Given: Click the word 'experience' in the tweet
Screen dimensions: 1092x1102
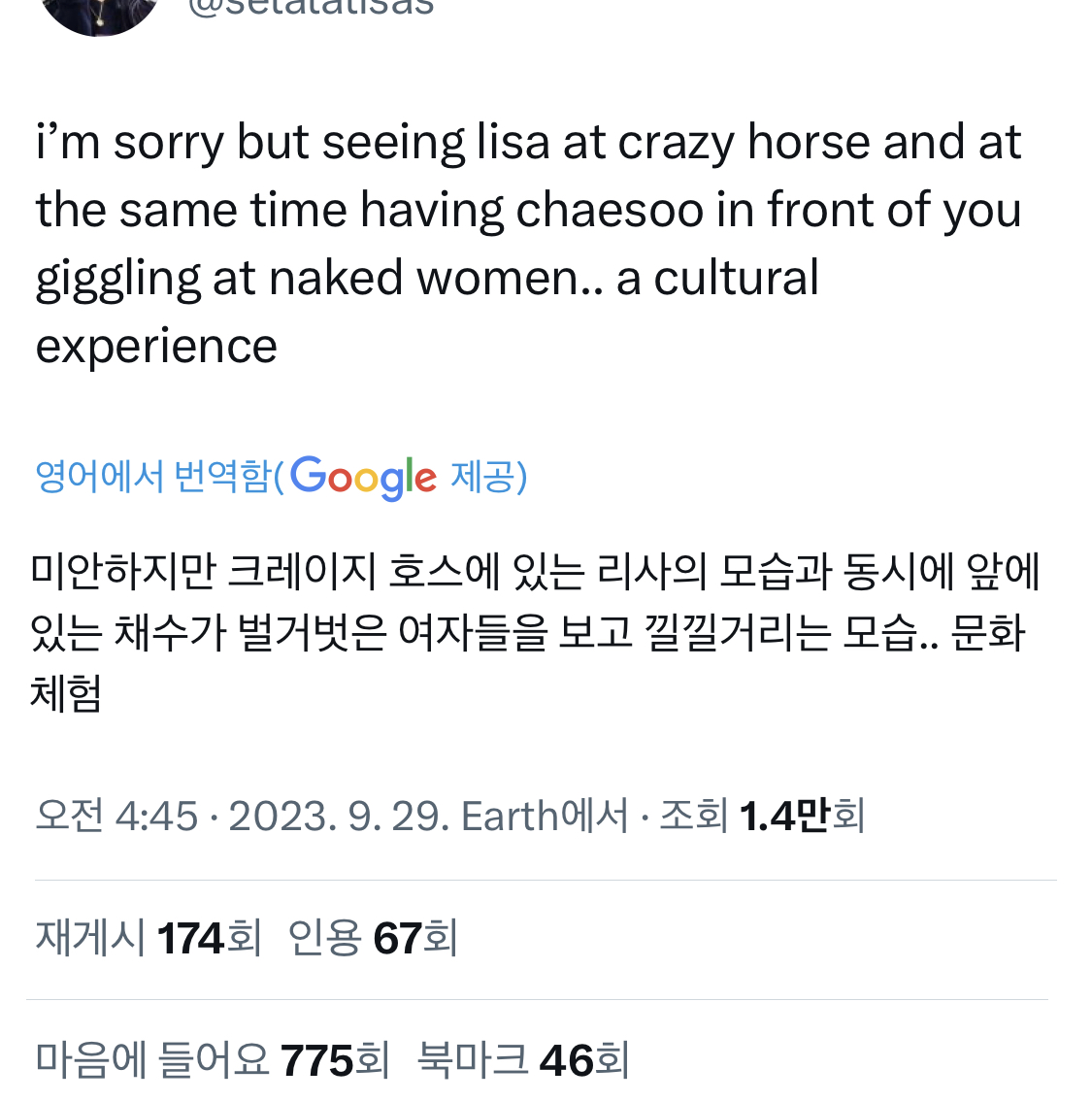Looking at the screenshot, I should (x=156, y=347).
